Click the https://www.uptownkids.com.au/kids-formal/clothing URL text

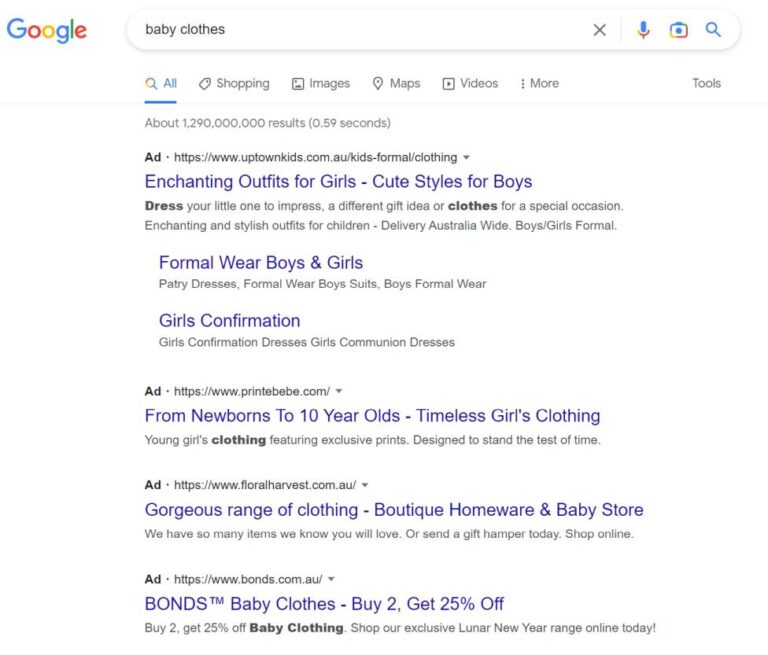pyautogui.click(x=315, y=157)
